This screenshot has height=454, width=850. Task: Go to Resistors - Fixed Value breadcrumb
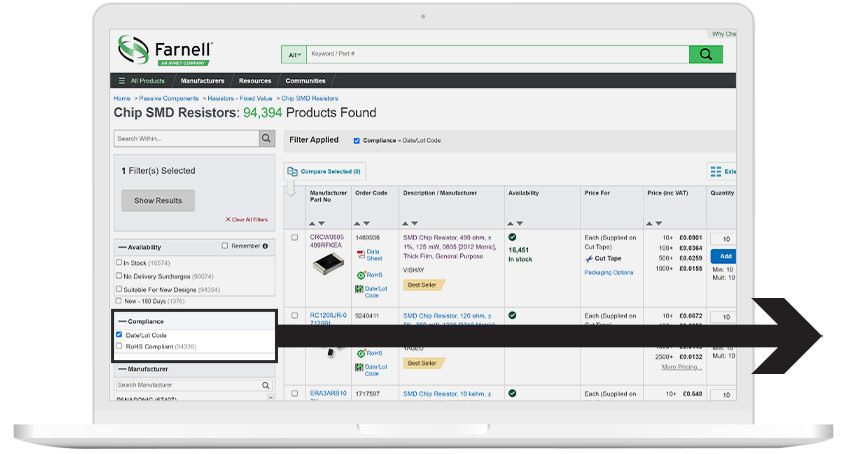click(x=240, y=98)
